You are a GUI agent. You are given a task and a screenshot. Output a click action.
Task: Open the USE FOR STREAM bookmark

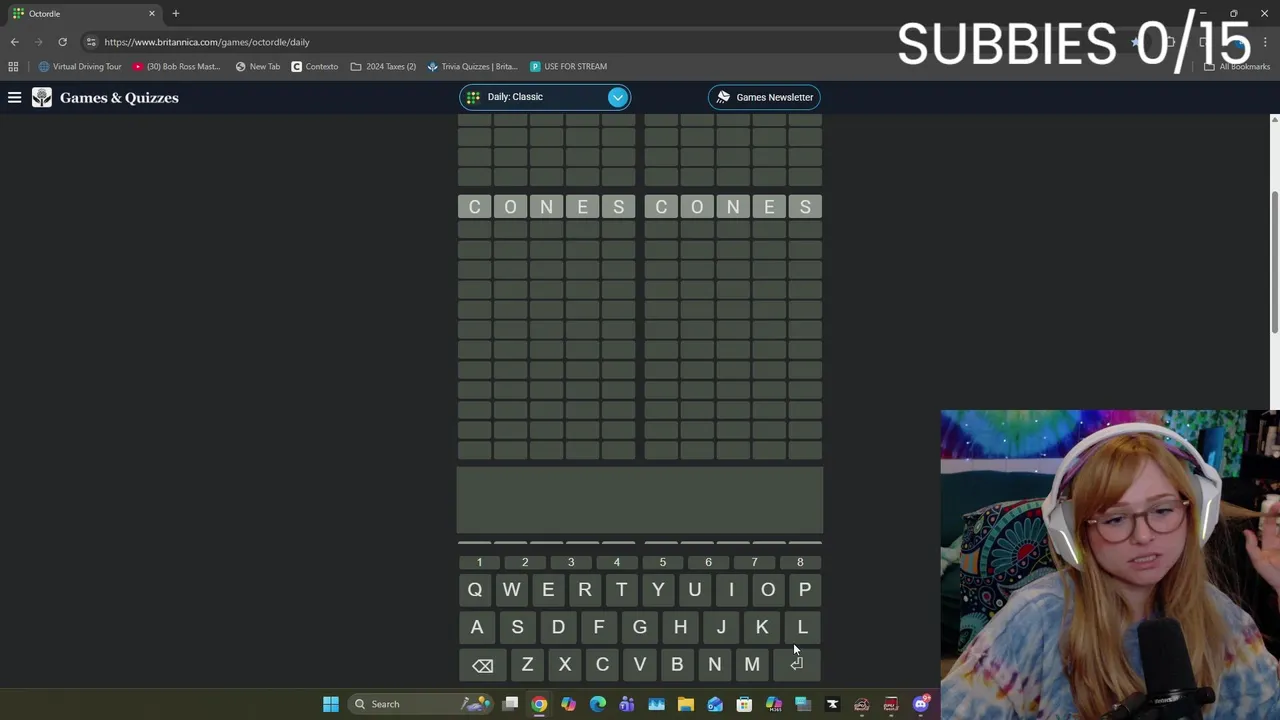coord(568,66)
